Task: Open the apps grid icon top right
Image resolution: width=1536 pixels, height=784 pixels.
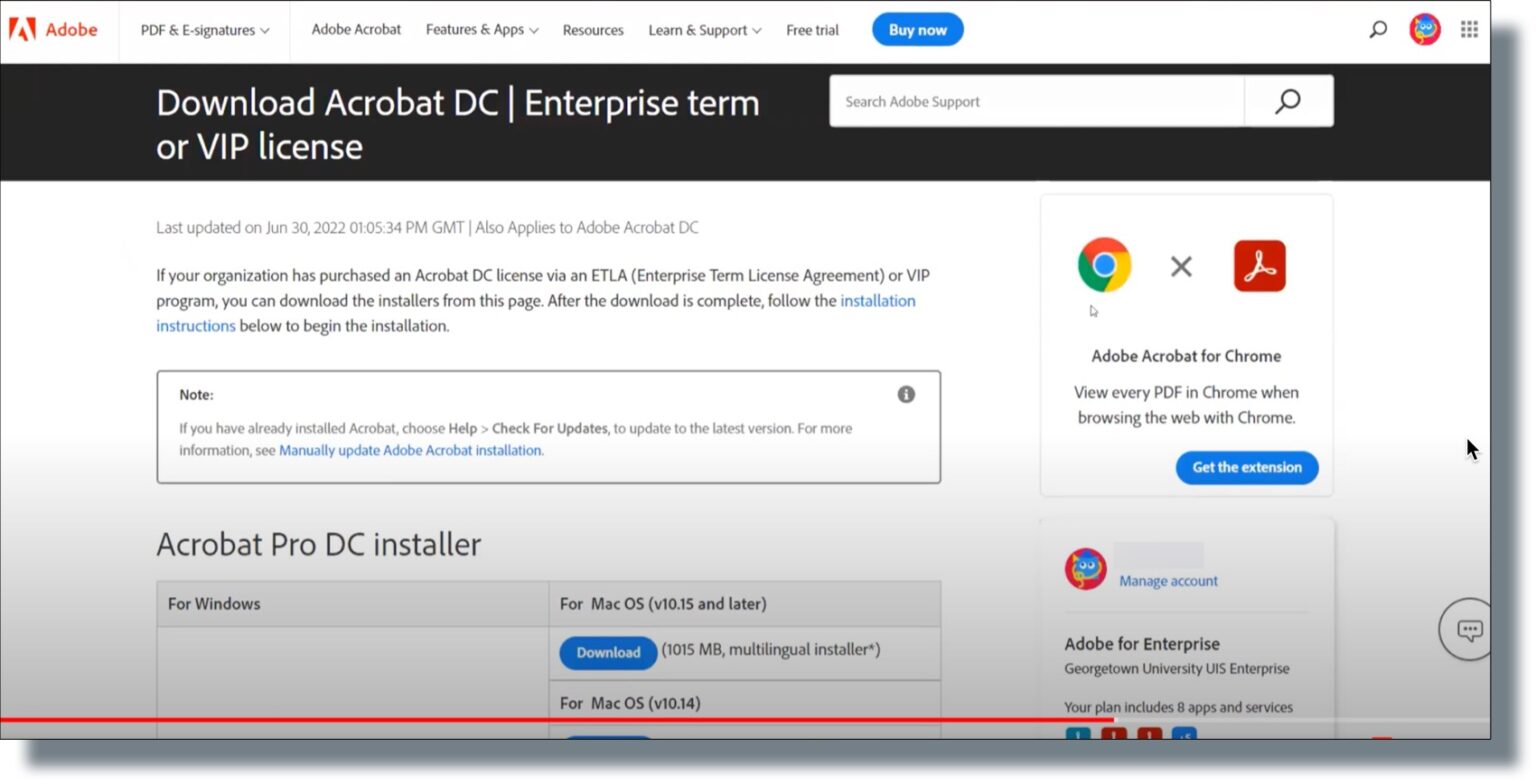Action: (1469, 29)
